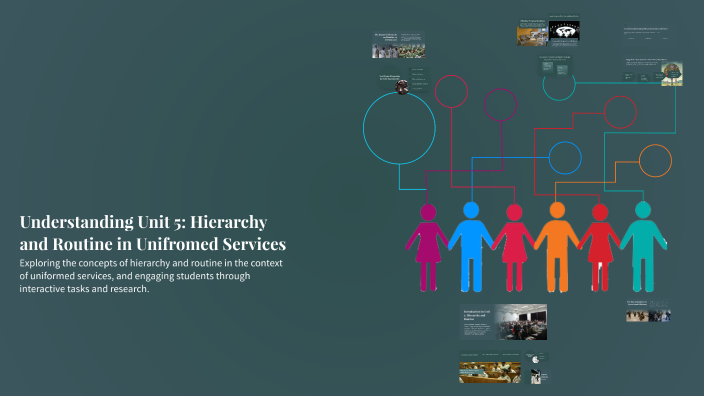The height and width of the screenshot is (396, 704).
Task: Open the introduction slide with audience photo
Action: pos(503,322)
